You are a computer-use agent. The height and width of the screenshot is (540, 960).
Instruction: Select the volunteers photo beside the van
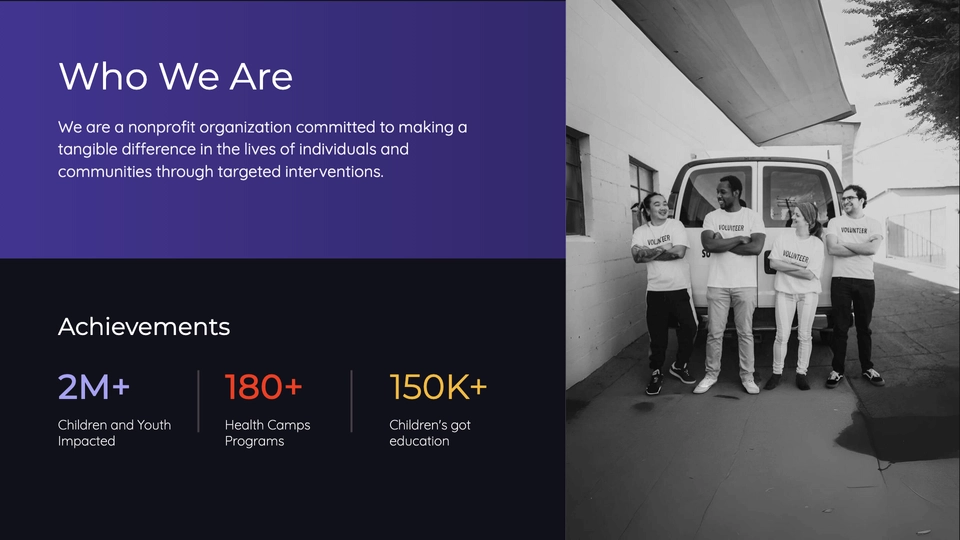[x=762, y=270]
